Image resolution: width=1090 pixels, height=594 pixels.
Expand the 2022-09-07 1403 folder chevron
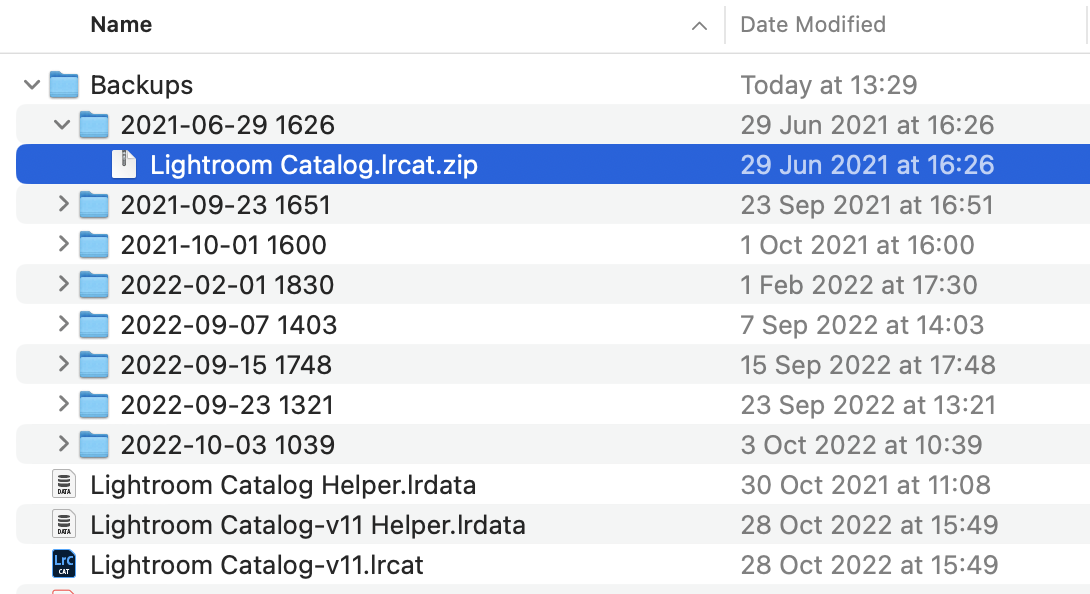click(x=63, y=324)
